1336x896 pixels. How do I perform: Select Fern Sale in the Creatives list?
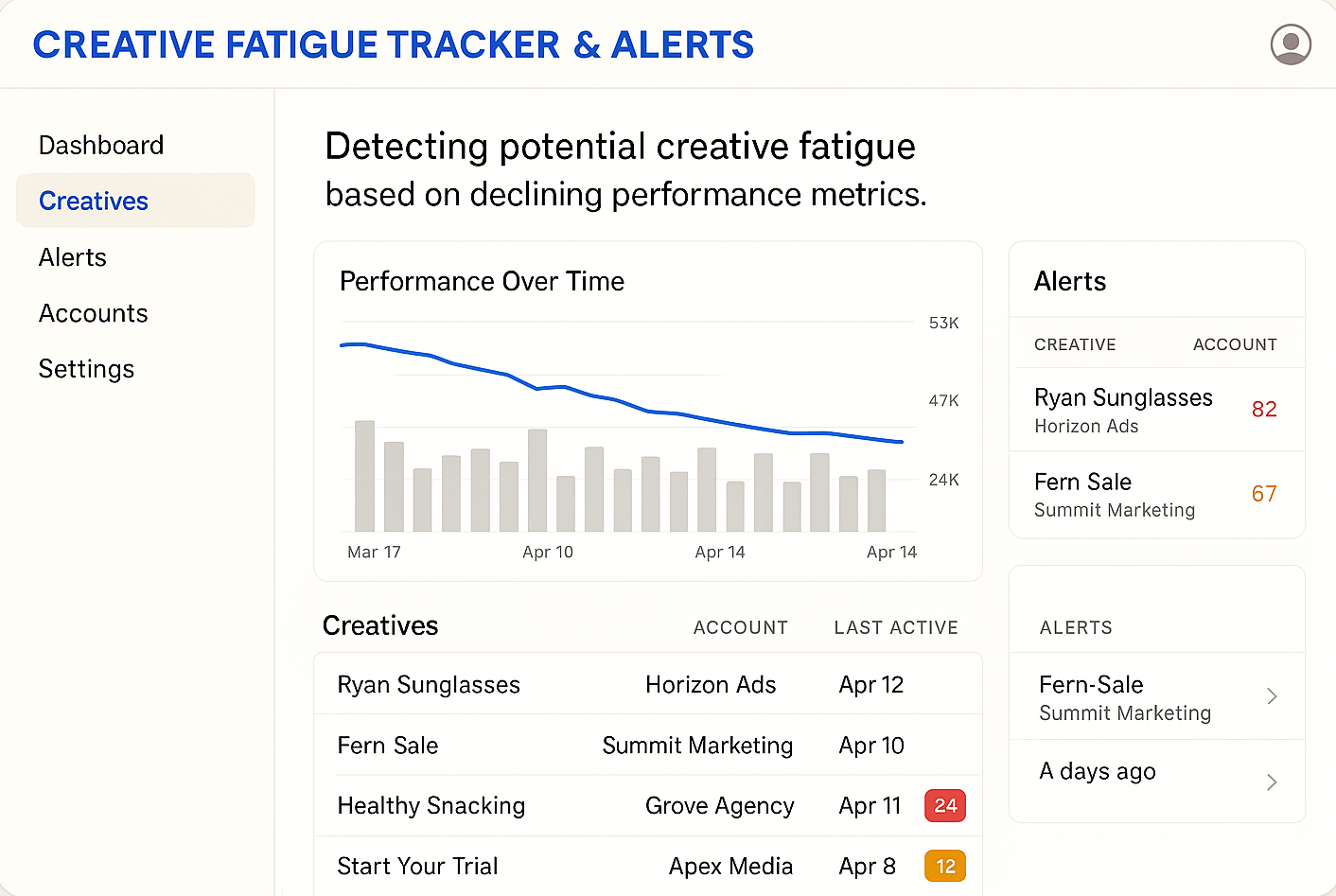(x=388, y=745)
